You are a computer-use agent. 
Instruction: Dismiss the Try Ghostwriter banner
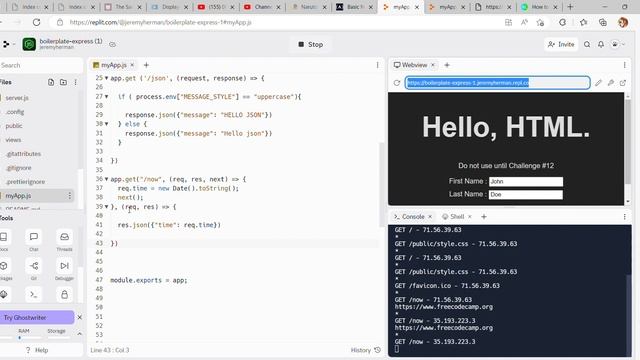click(x=80, y=317)
